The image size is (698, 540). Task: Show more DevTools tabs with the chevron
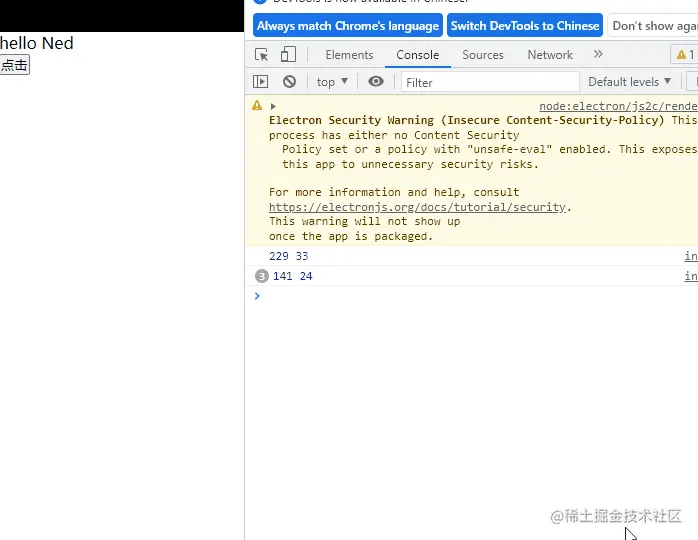[598, 54]
